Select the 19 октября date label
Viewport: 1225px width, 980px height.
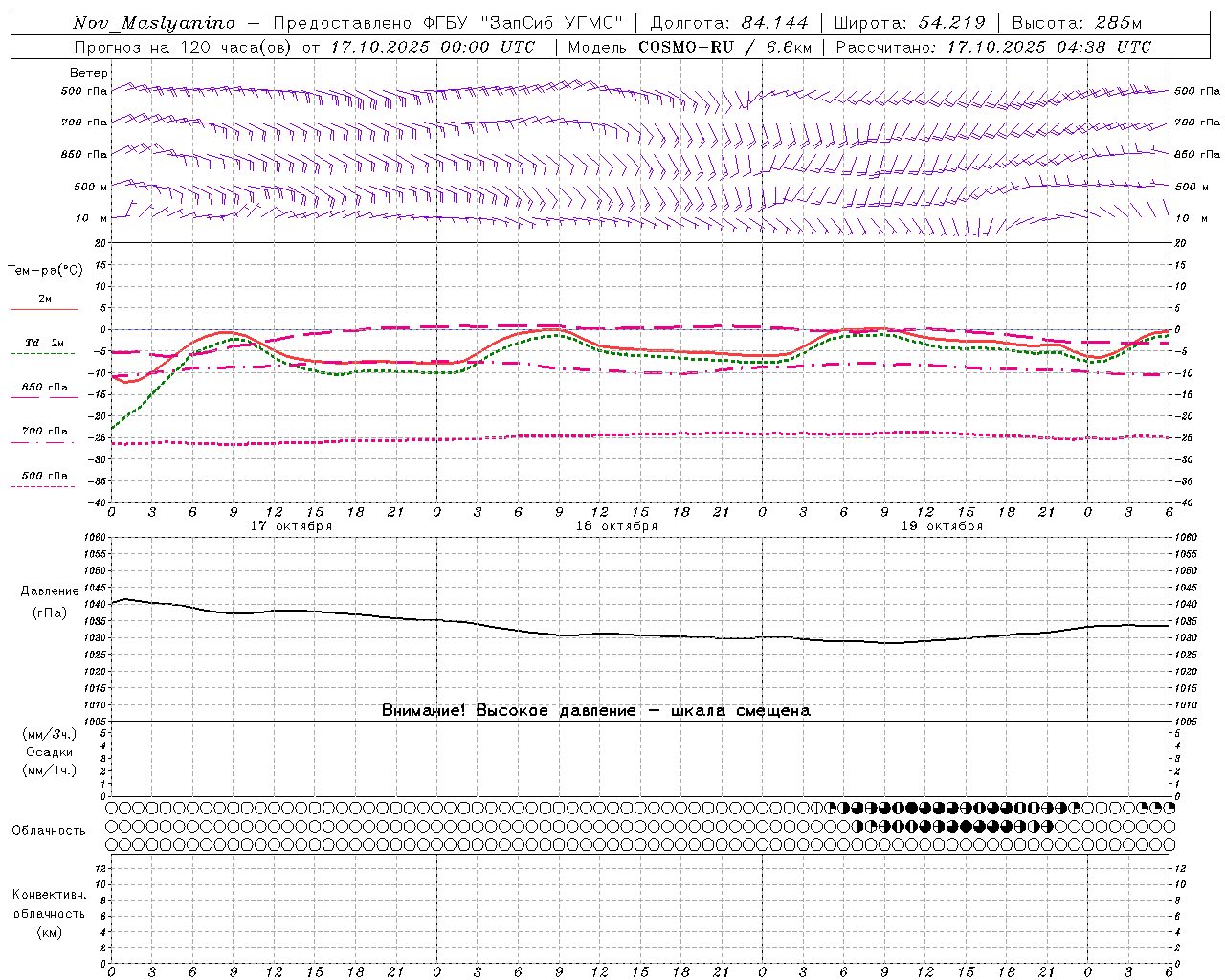(942, 526)
